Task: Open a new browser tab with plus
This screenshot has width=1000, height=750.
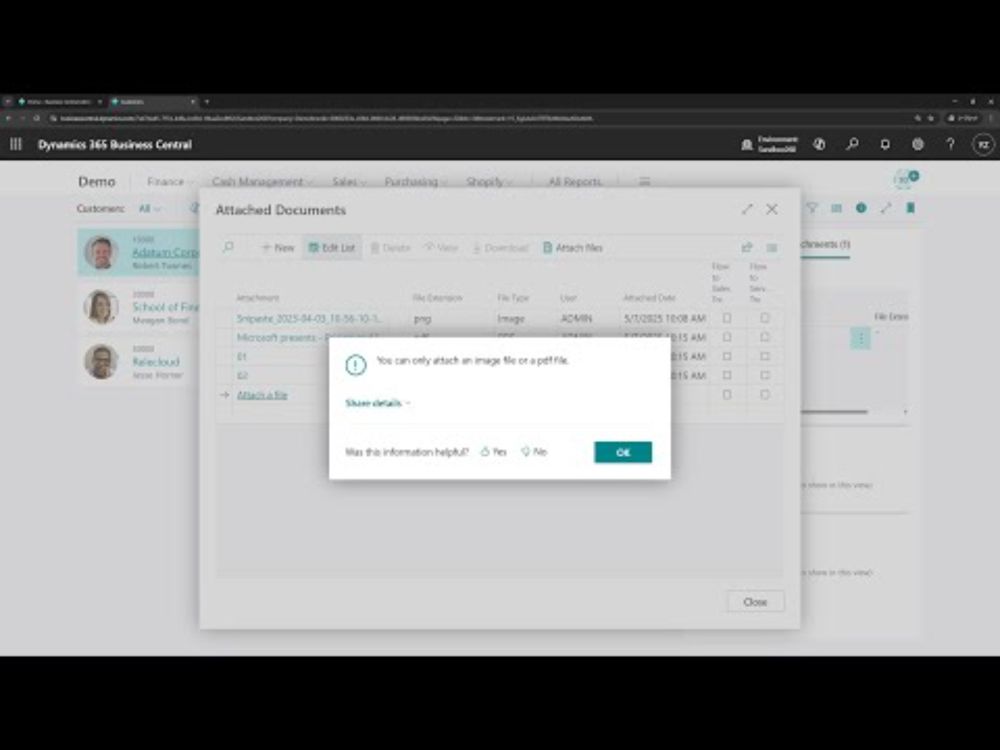Action: pos(207,101)
